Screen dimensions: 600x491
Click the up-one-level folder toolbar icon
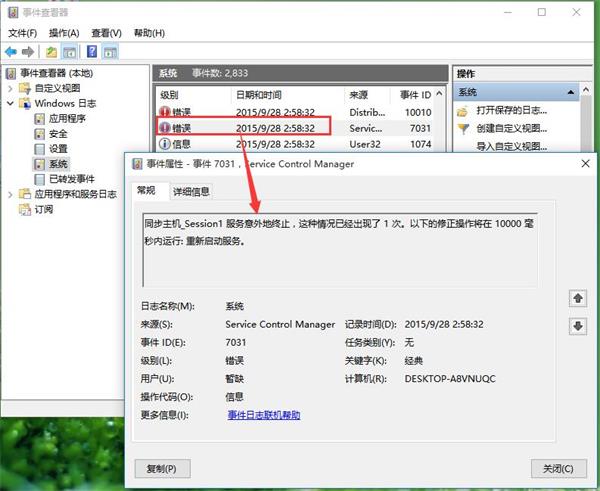pyautogui.click(x=52, y=51)
